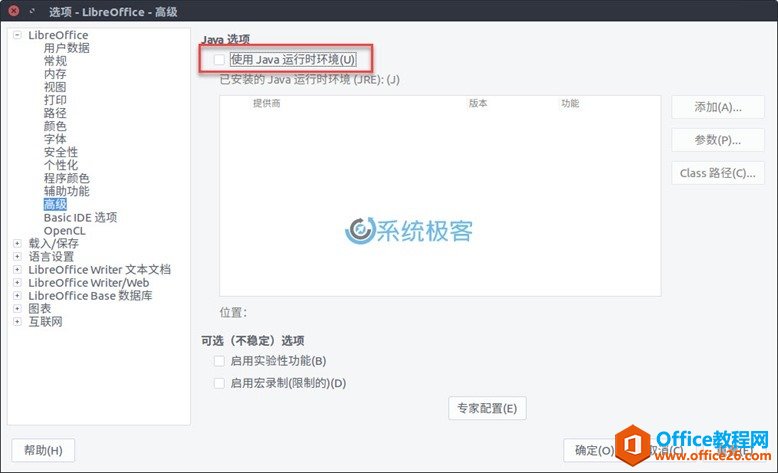Click the 语言设置 tree label
Screen dimensions: 778x473
click(x=51, y=257)
